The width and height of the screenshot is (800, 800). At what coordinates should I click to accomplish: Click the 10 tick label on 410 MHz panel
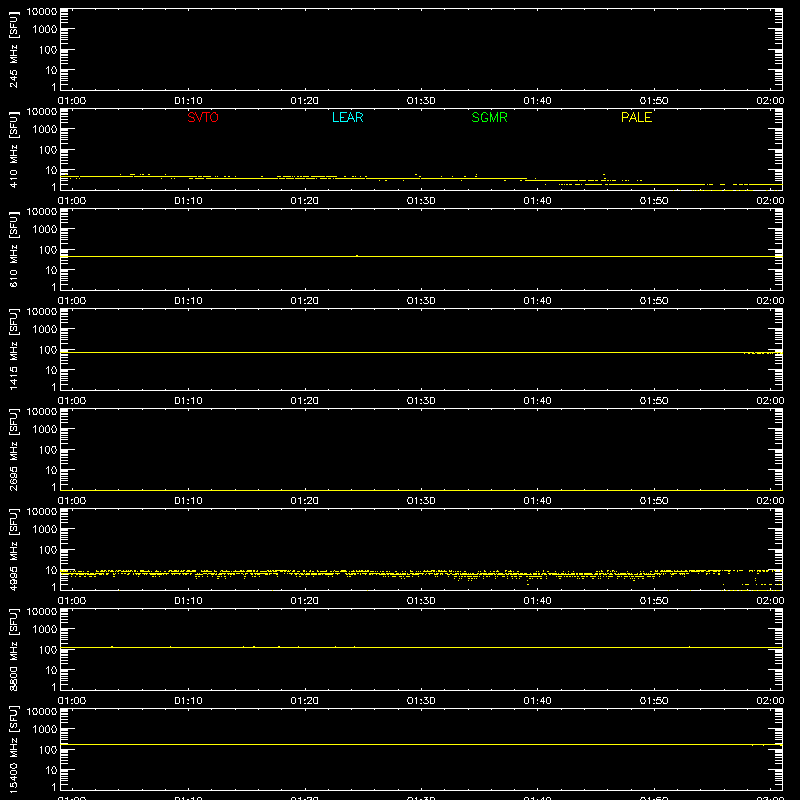coord(51,170)
